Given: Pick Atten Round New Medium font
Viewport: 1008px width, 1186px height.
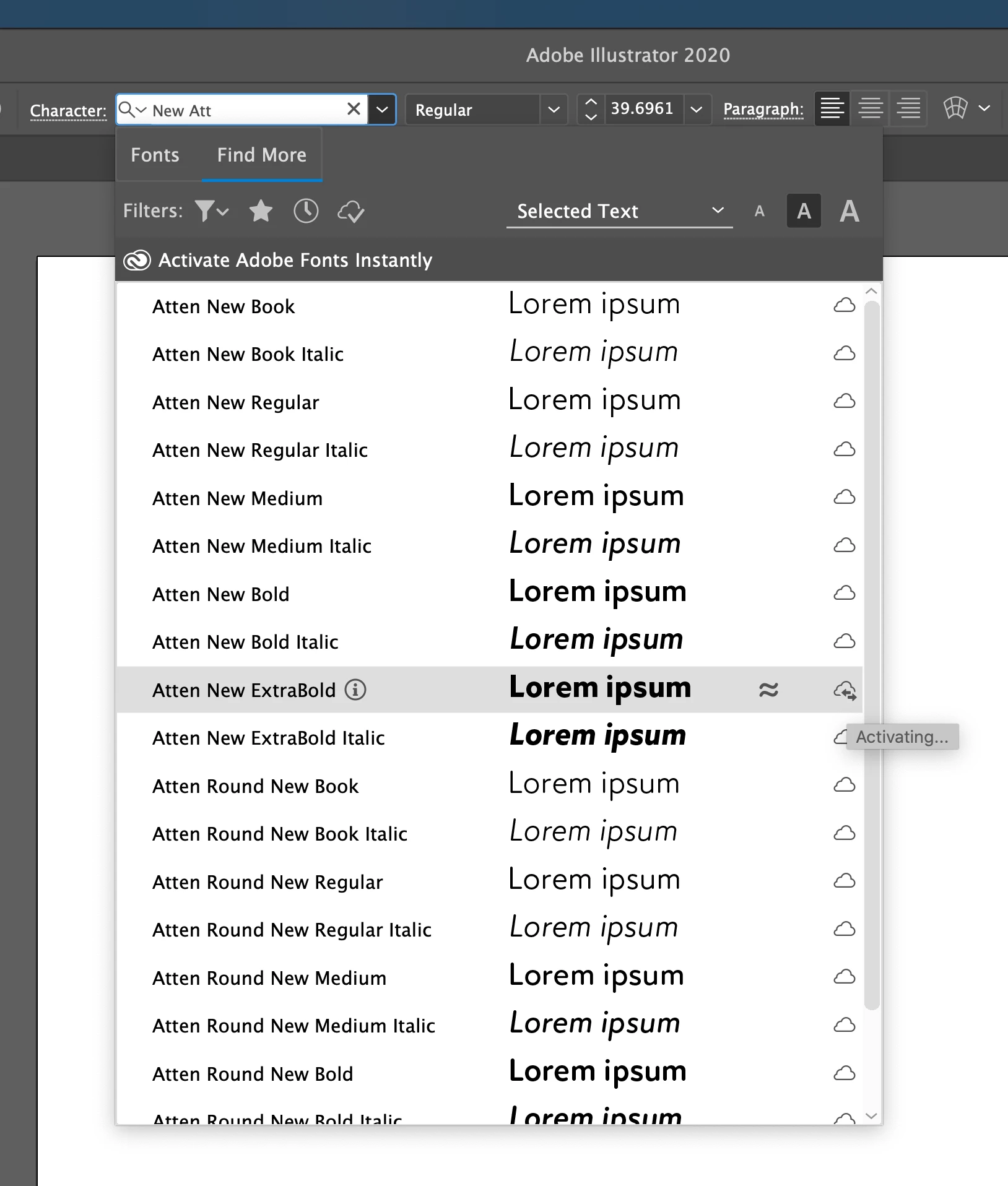Looking at the screenshot, I should [x=489, y=977].
